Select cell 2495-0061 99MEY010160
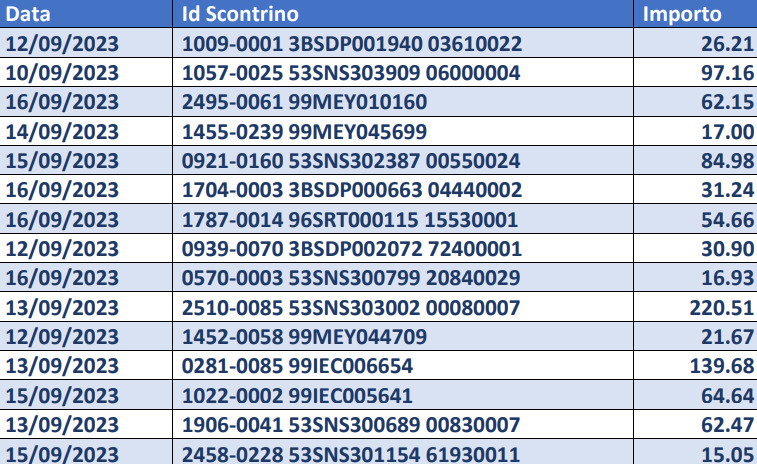This screenshot has height=464, width=757. [x=403, y=102]
